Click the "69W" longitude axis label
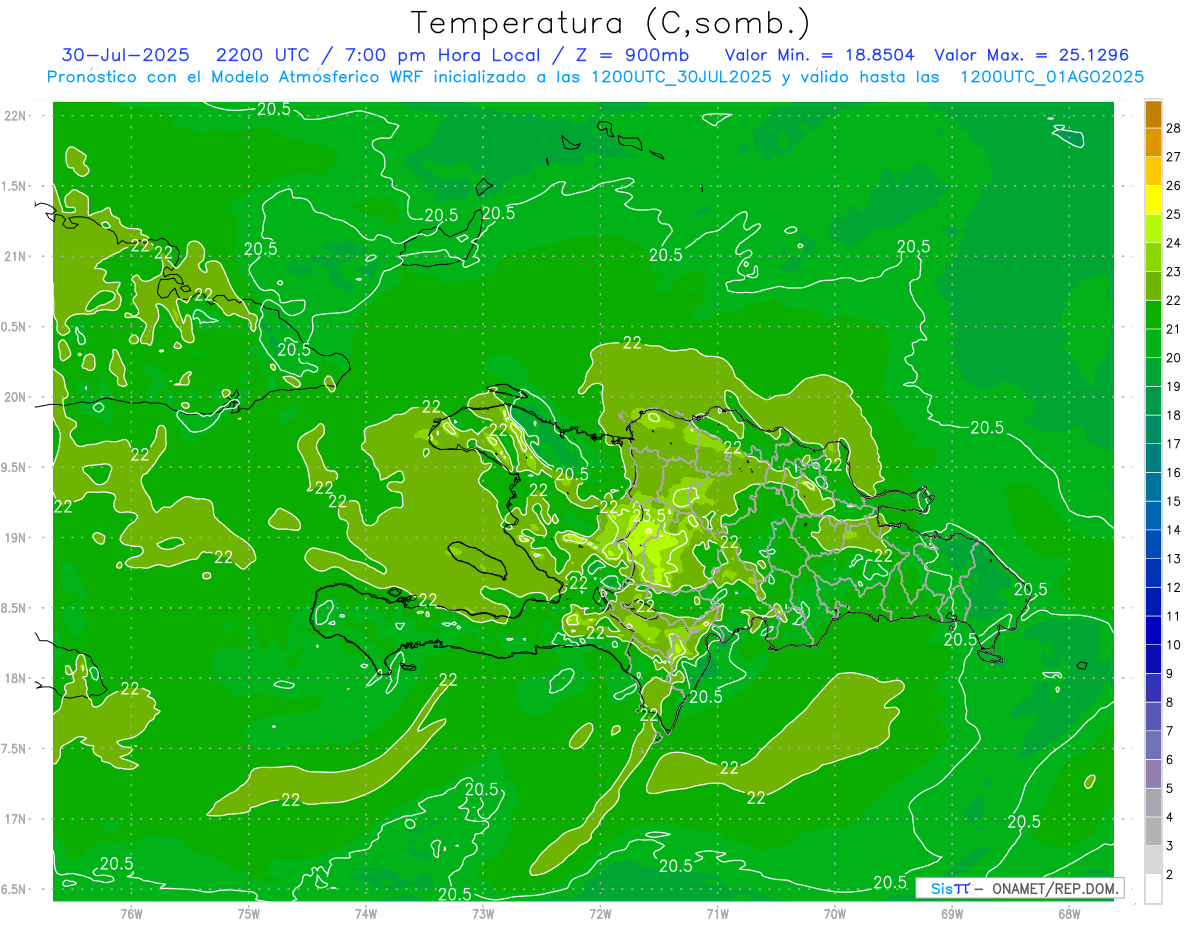Viewport: 1200px width, 927px height. click(952, 914)
